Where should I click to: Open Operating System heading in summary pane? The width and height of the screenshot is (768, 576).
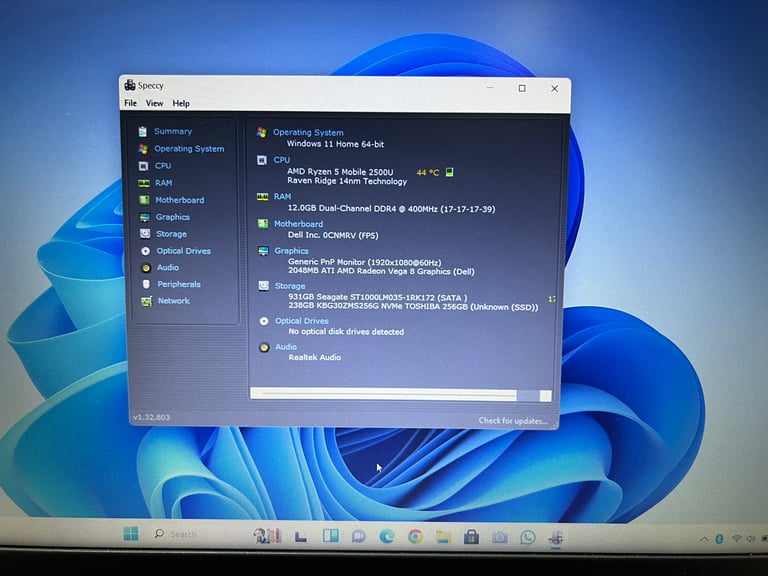tap(308, 132)
